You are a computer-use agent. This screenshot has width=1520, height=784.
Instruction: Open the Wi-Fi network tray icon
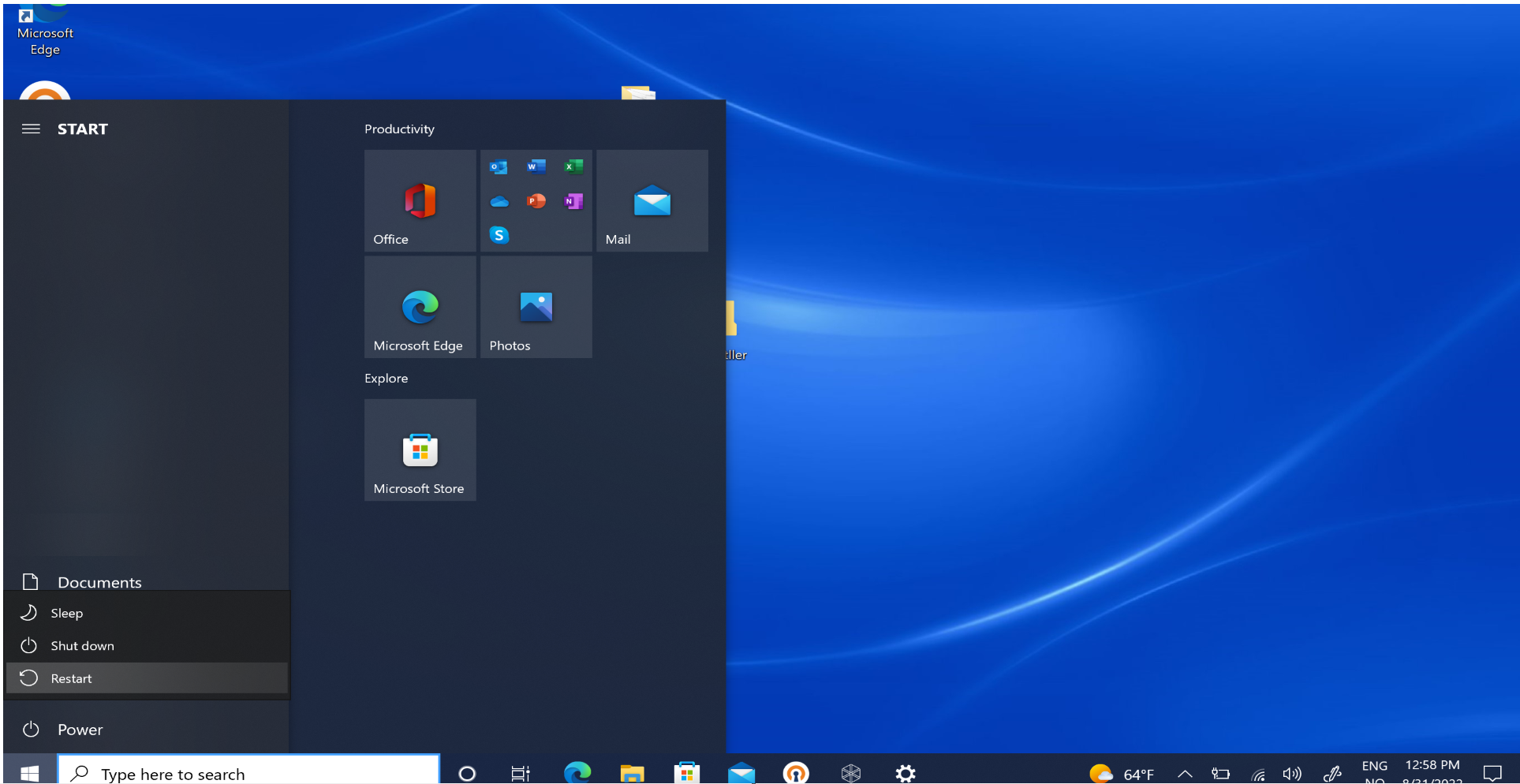click(1259, 775)
